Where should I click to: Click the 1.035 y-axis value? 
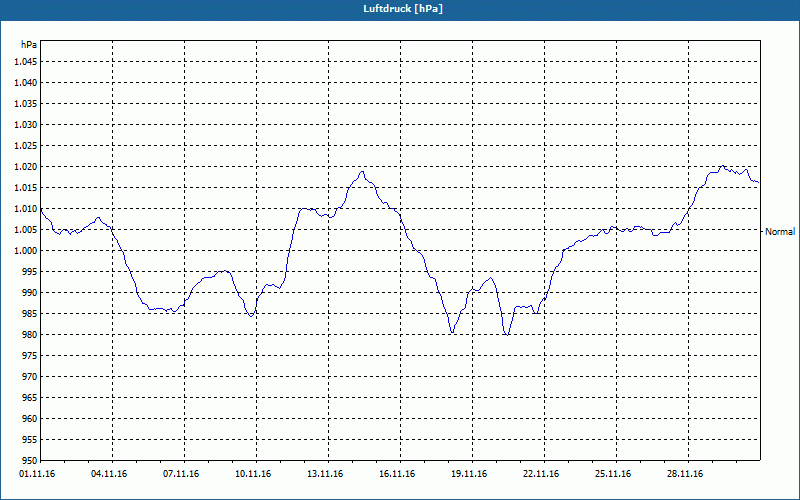[x=26, y=104]
